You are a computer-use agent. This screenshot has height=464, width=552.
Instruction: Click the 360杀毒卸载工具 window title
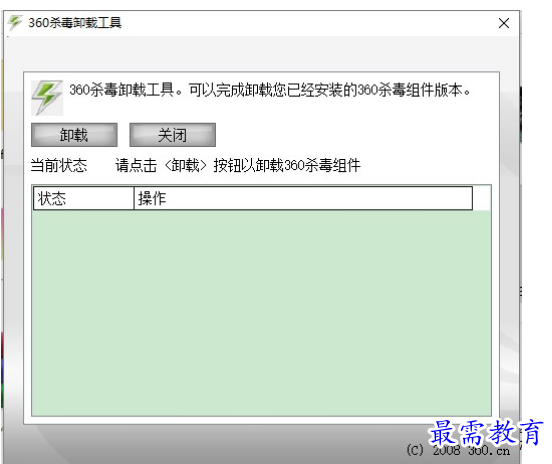click(75, 23)
